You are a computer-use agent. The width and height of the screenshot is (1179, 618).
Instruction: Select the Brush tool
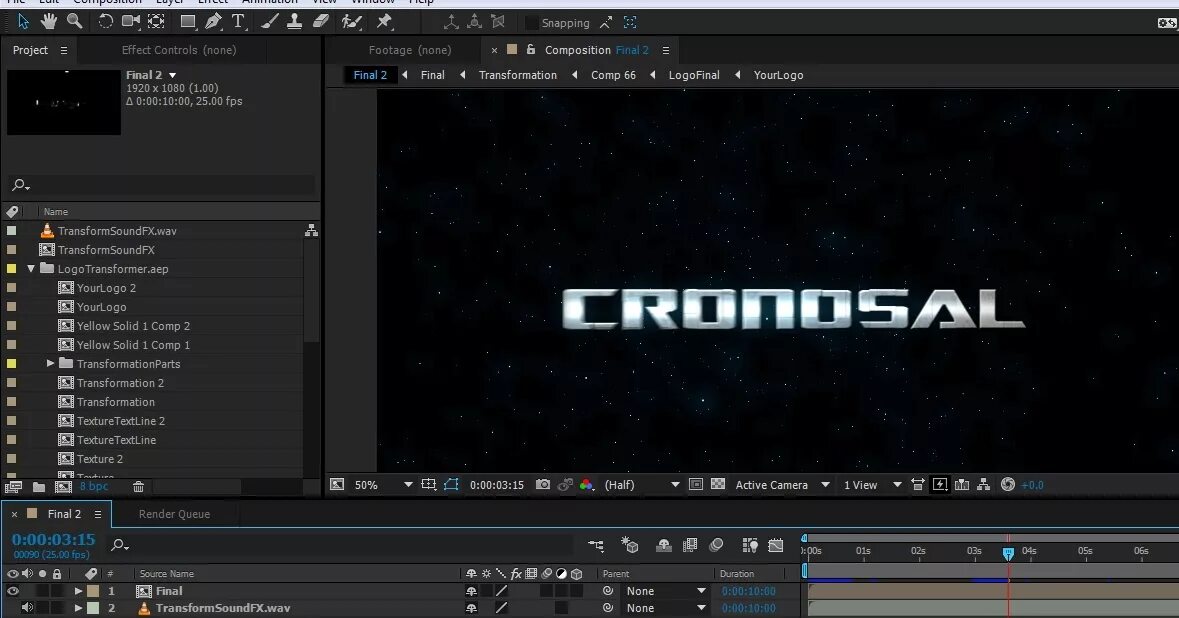[269, 22]
